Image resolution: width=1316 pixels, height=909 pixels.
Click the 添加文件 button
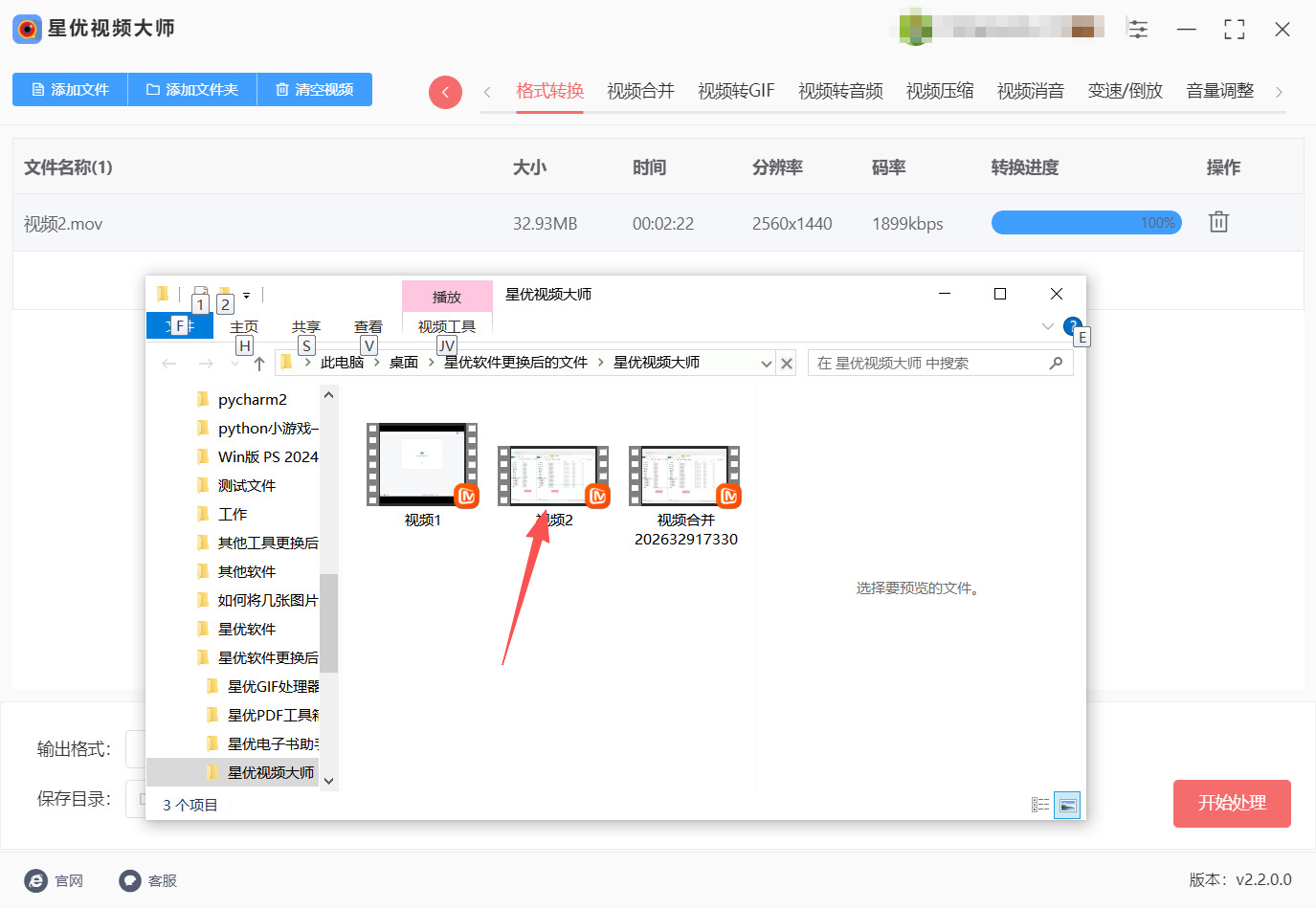pos(70,90)
